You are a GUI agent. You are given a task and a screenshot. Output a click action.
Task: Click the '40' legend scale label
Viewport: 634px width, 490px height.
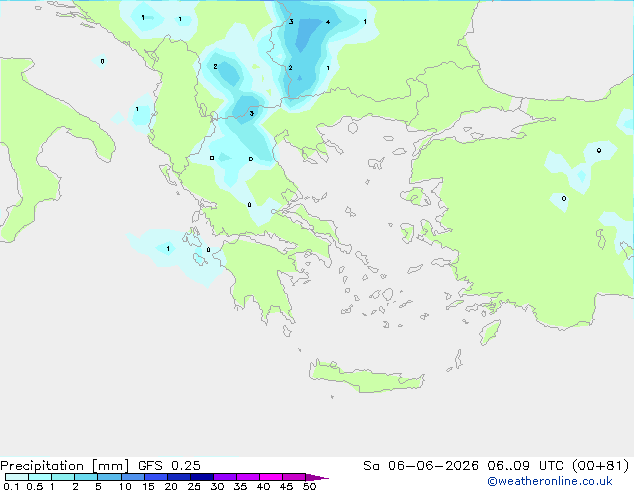pos(263,486)
